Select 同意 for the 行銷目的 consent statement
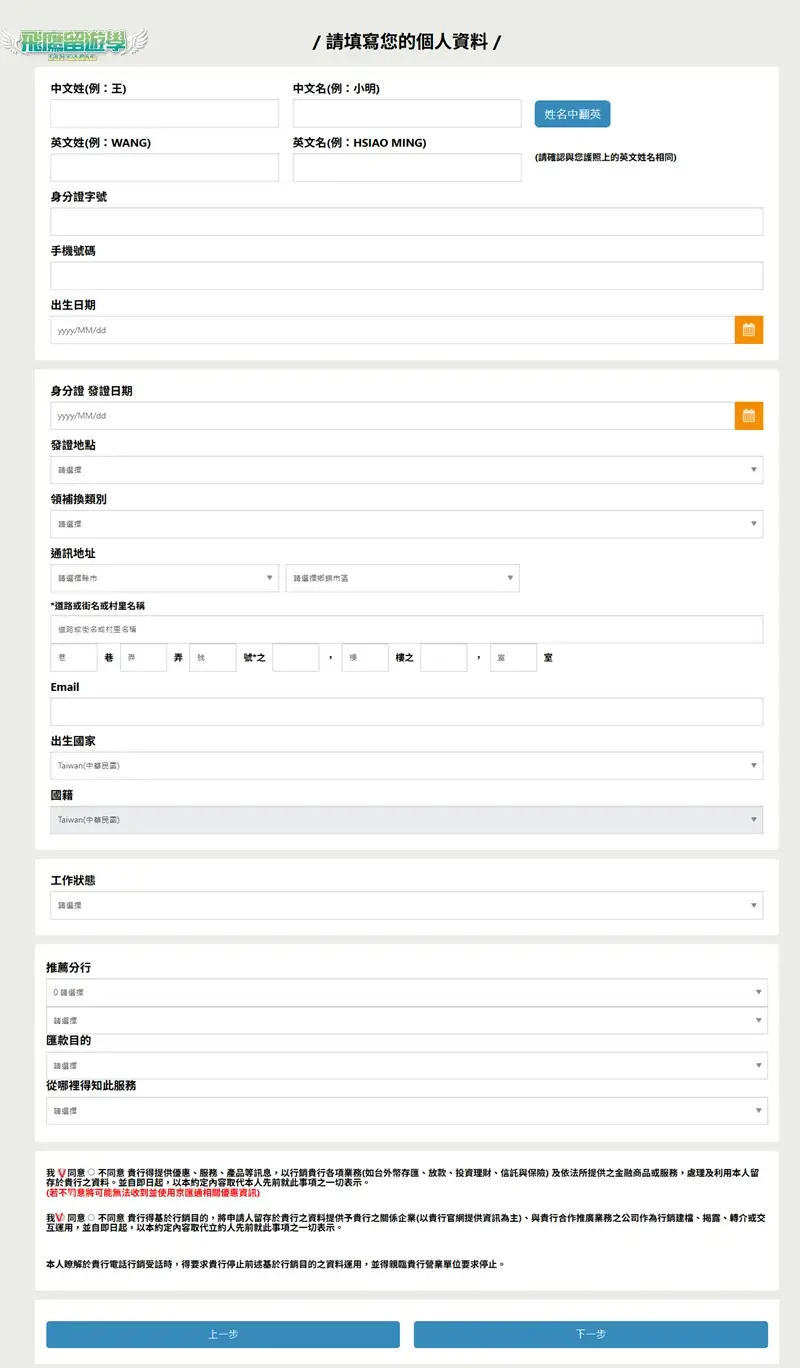This screenshot has height=1368, width=800. click(x=61, y=1215)
